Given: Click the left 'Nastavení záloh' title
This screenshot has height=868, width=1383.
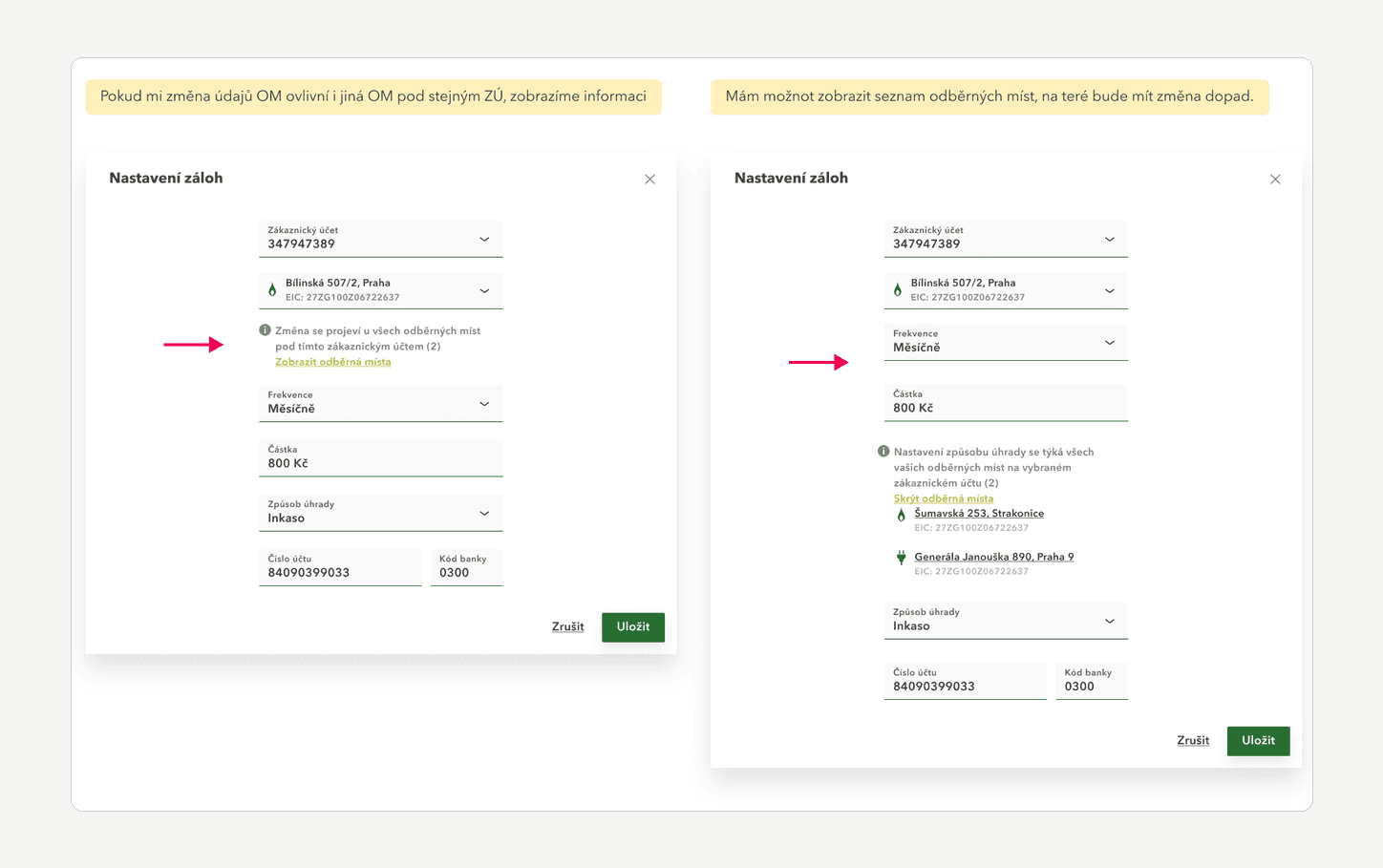Looking at the screenshot, I should click(166, 178).
